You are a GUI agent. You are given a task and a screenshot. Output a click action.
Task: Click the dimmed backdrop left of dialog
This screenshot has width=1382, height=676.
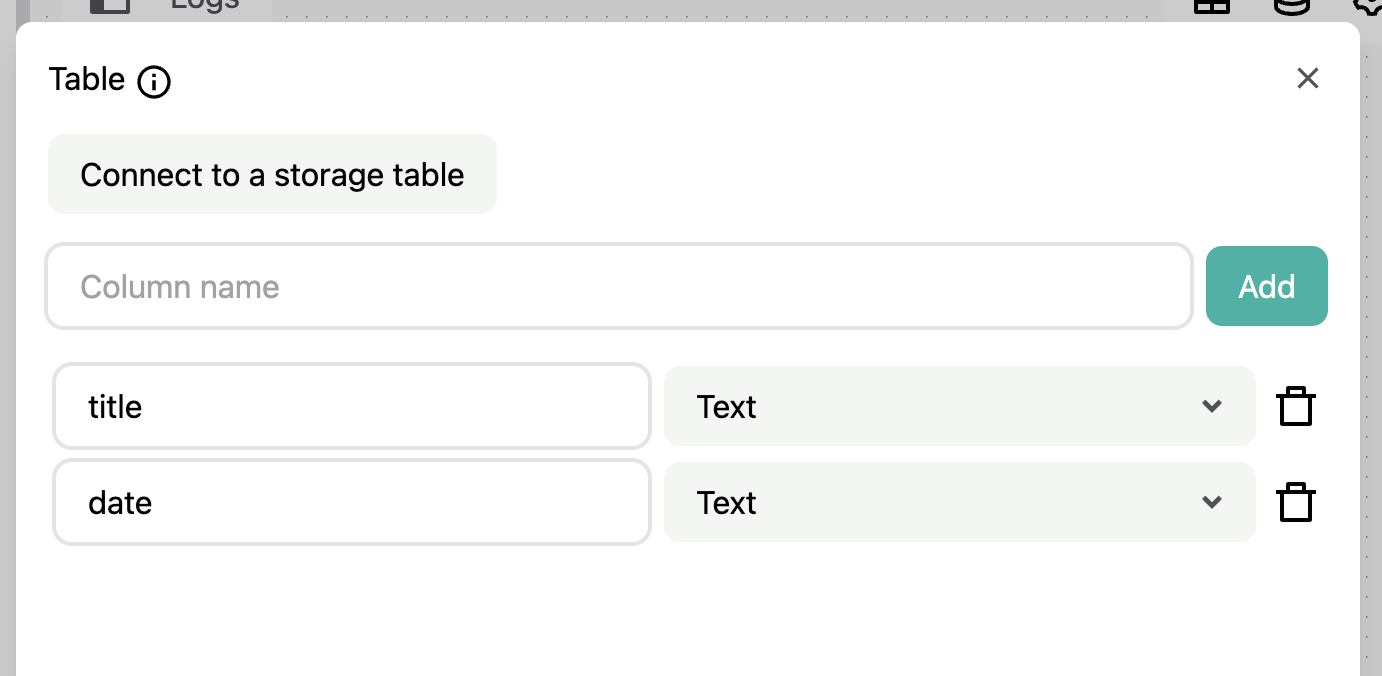[x=7, y=350]
